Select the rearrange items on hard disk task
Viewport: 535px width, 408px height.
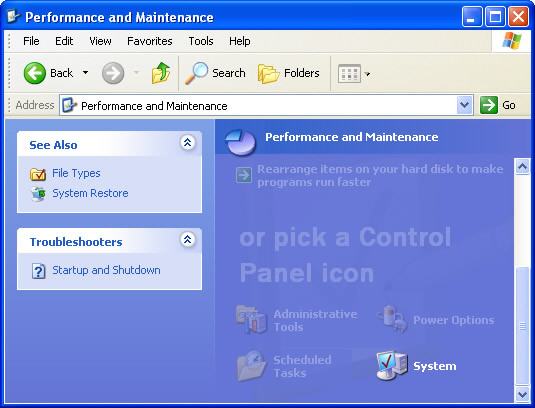tap(380, 175)
